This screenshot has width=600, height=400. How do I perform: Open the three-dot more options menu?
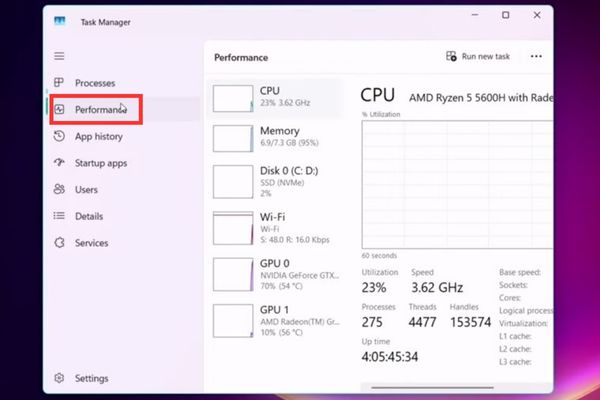tap(536, 57)
